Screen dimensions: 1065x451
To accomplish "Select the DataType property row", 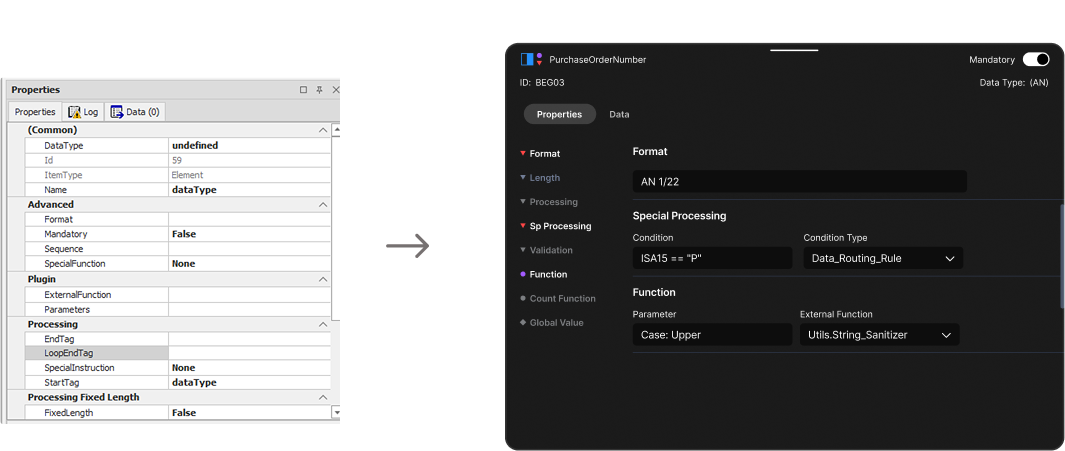I will (178, 145).
